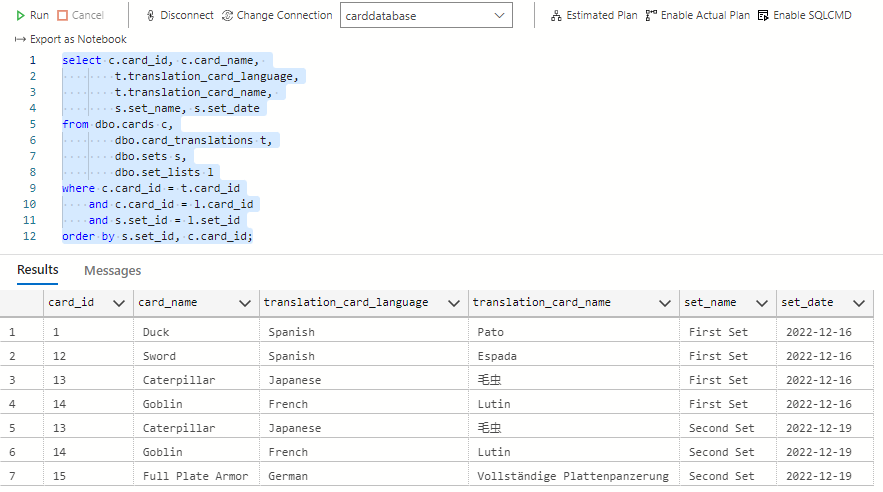The width and height of the screenshot is (883, 492).
Task: Click the card_id 15 cell
Action: click(88, 476)
